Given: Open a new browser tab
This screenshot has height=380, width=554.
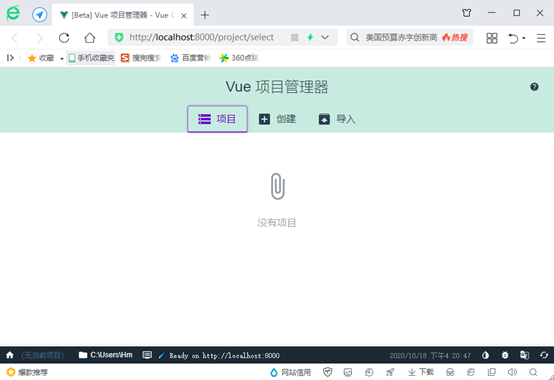Looking at the screenshot, I should (x=205, y=15).
